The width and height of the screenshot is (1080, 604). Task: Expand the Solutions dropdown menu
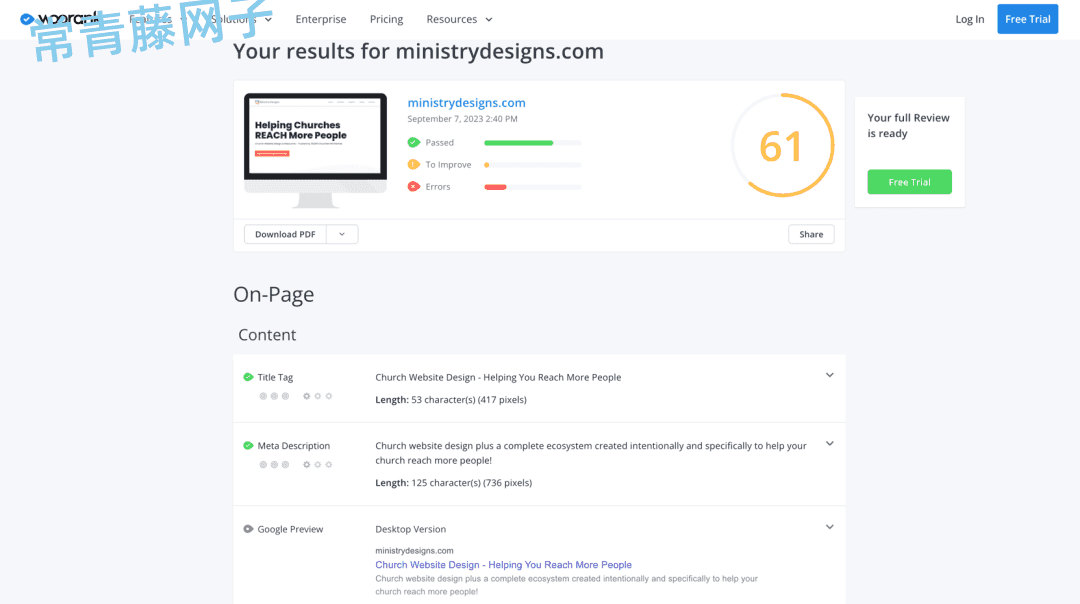pos(242,19)
